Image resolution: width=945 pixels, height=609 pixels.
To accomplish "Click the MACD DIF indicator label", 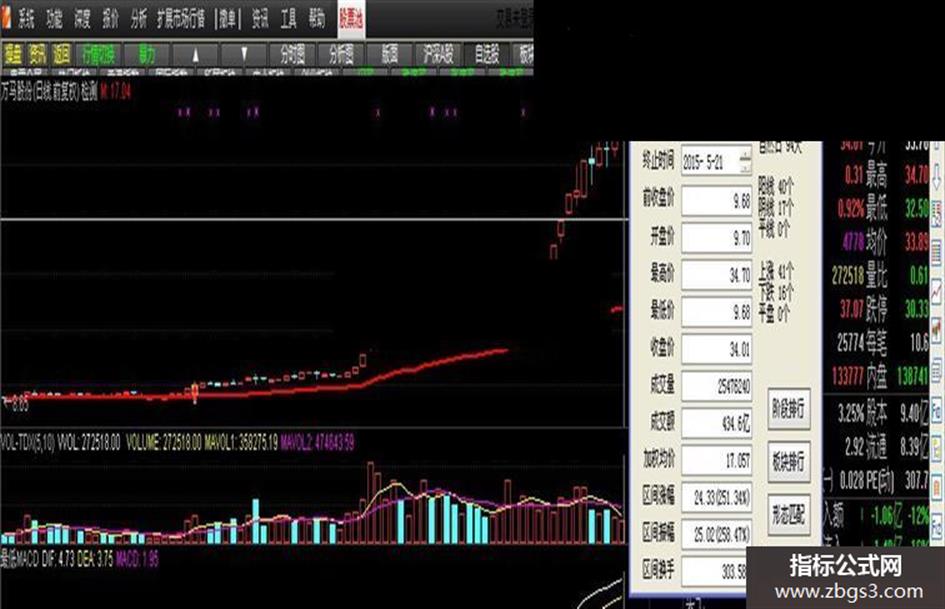I will pos(57,559).
